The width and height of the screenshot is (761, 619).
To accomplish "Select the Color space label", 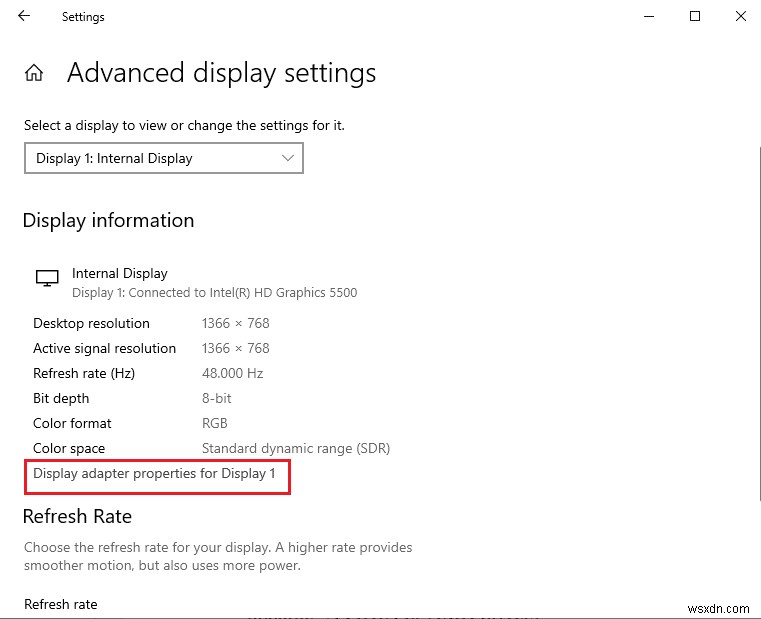I will pyautogui.click(x=69, y=449).
